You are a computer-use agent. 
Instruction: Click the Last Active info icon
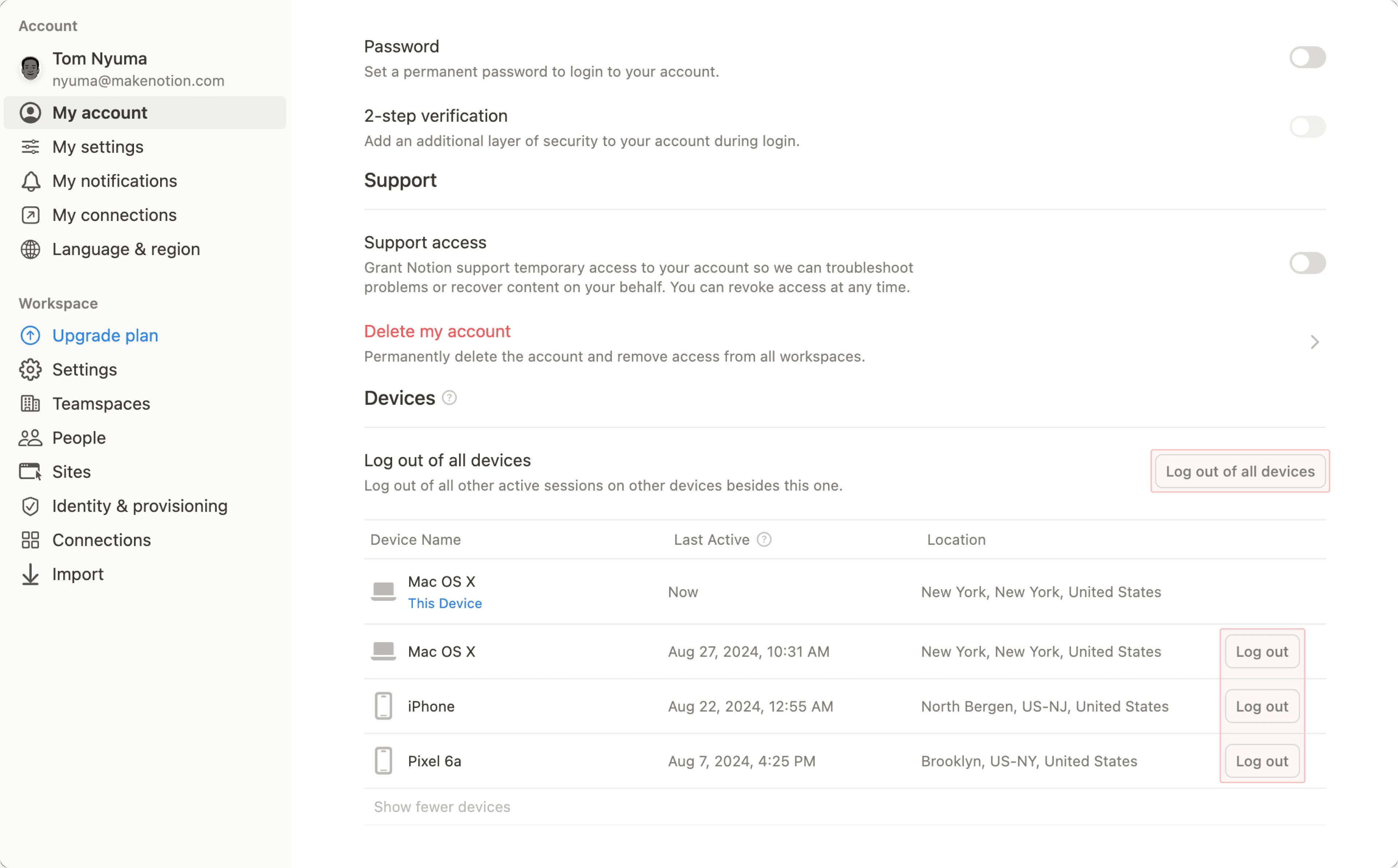point(763,539)
